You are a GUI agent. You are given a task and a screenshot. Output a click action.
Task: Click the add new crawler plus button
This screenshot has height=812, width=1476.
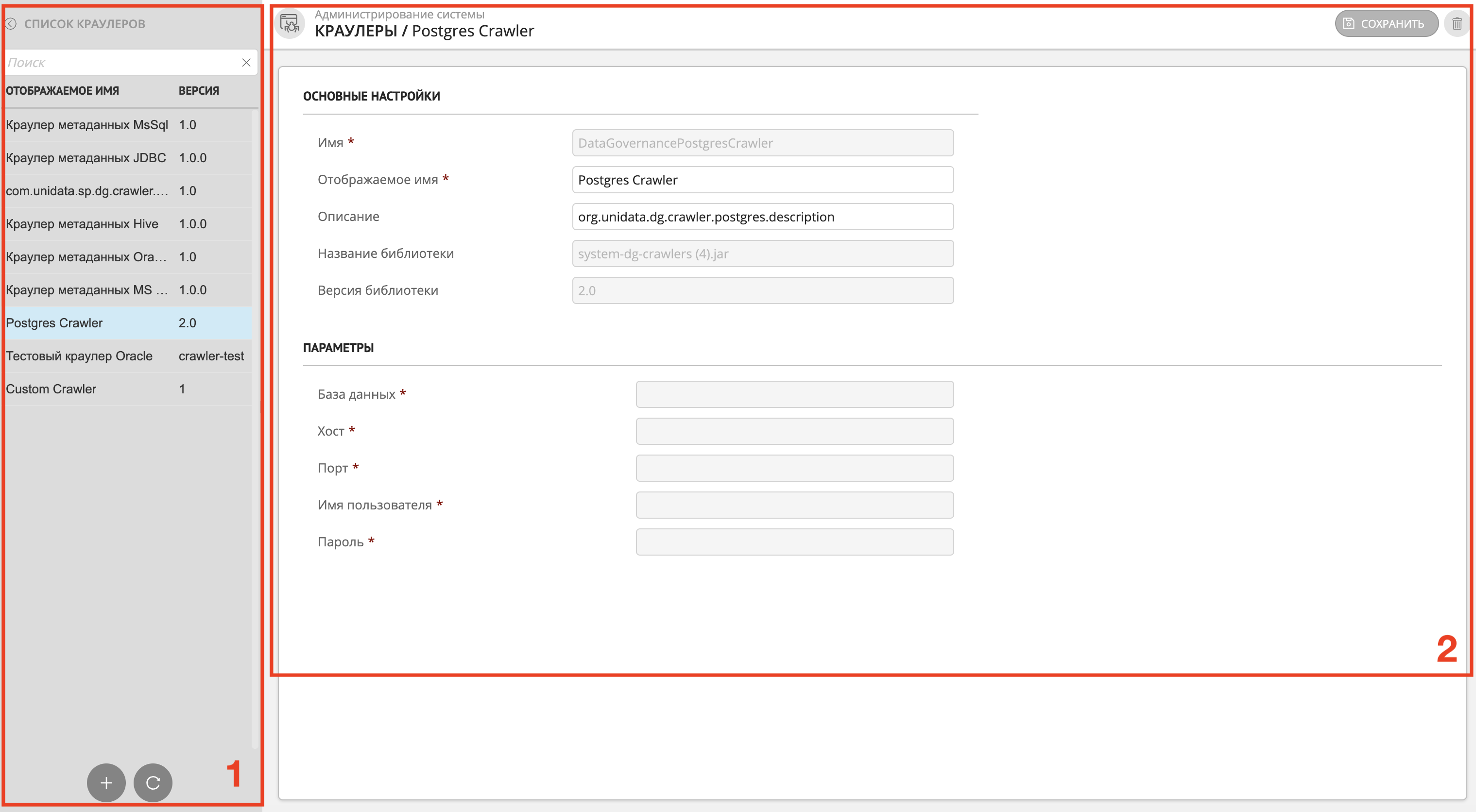tap(106, 782)
